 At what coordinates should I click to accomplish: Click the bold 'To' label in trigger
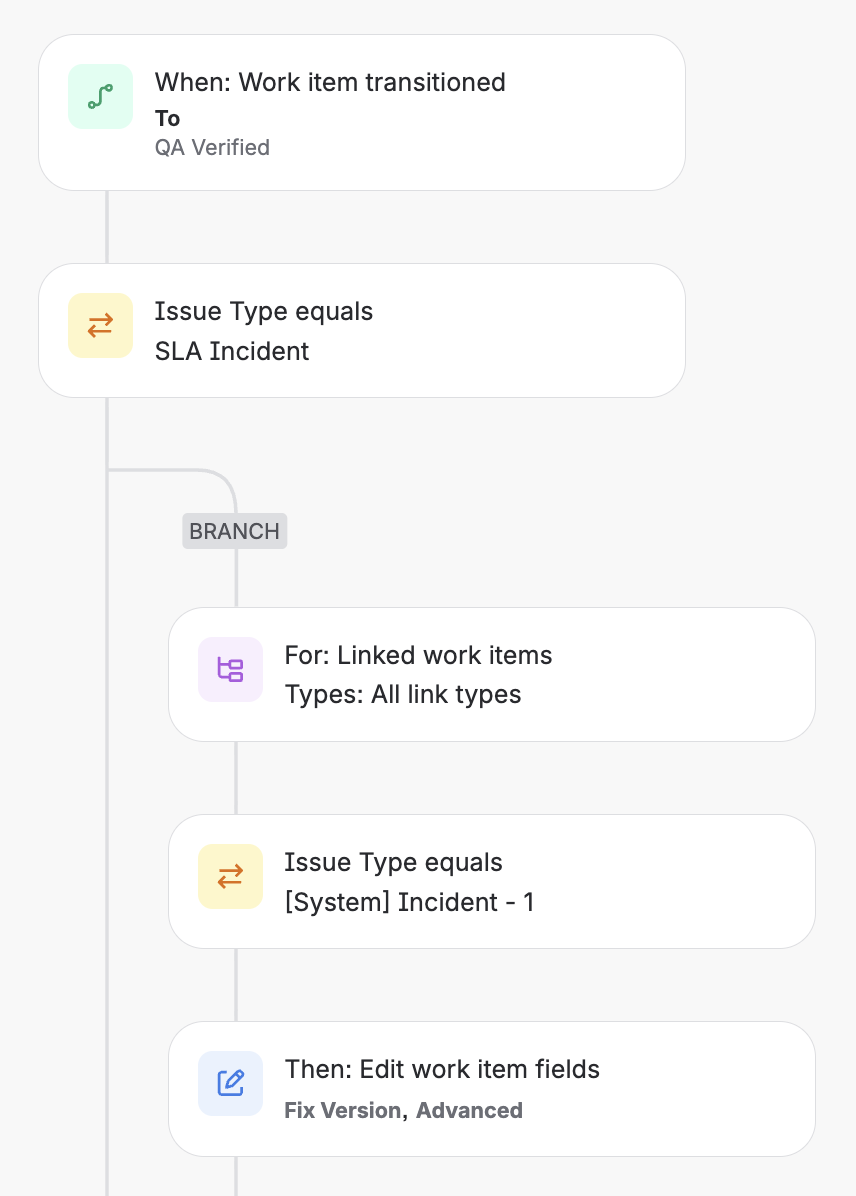coord(168,118)
